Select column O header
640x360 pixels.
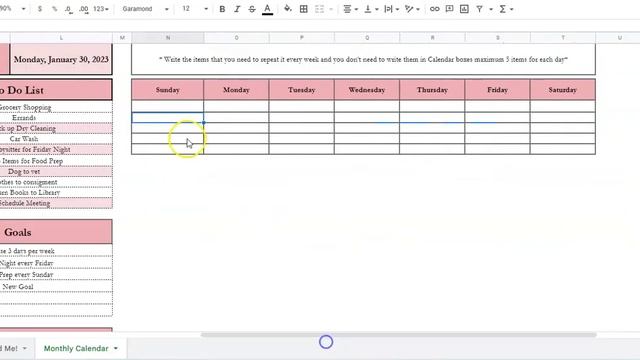click(x=236, y=38)
